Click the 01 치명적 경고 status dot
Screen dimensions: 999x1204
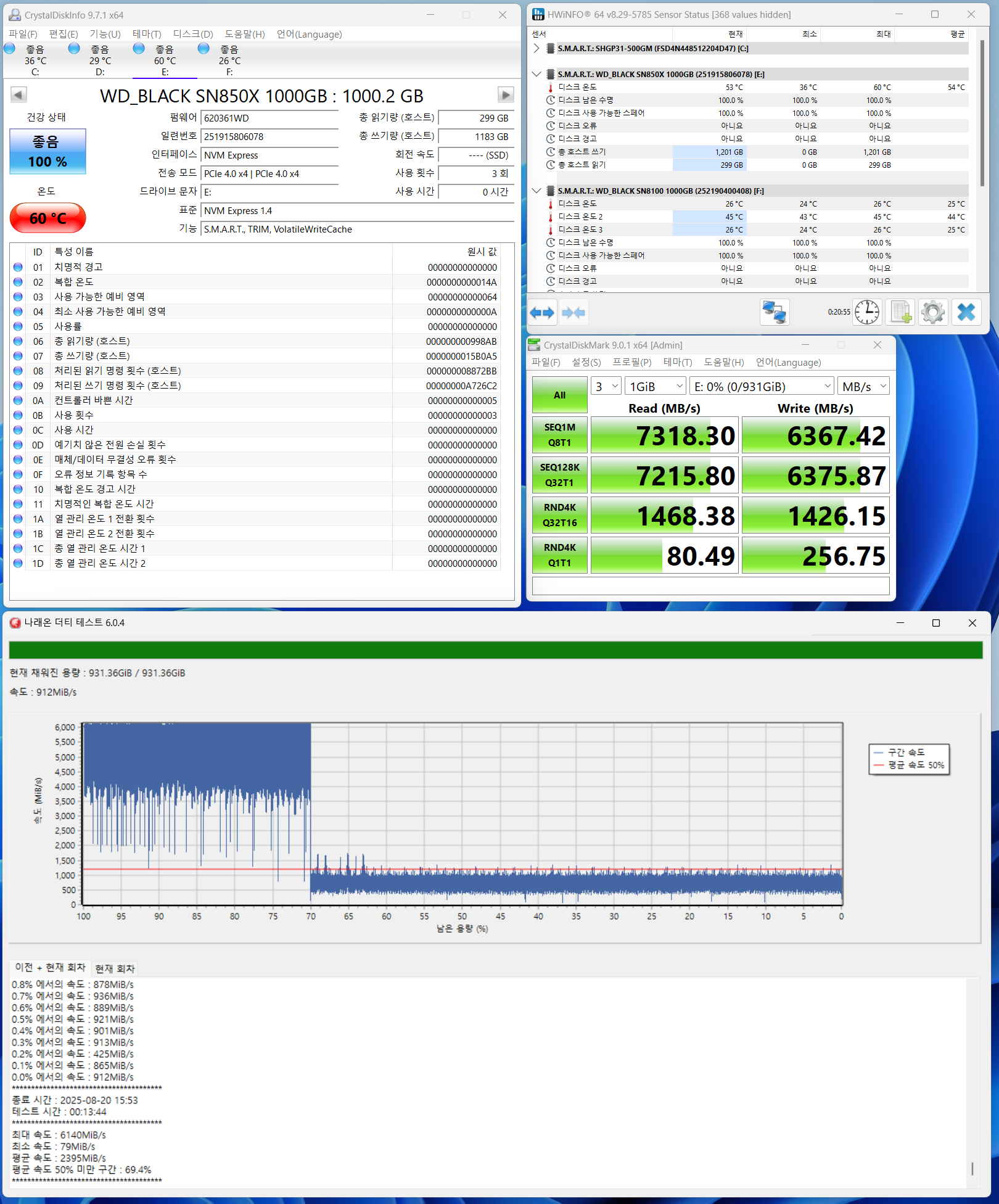point(18,267)
